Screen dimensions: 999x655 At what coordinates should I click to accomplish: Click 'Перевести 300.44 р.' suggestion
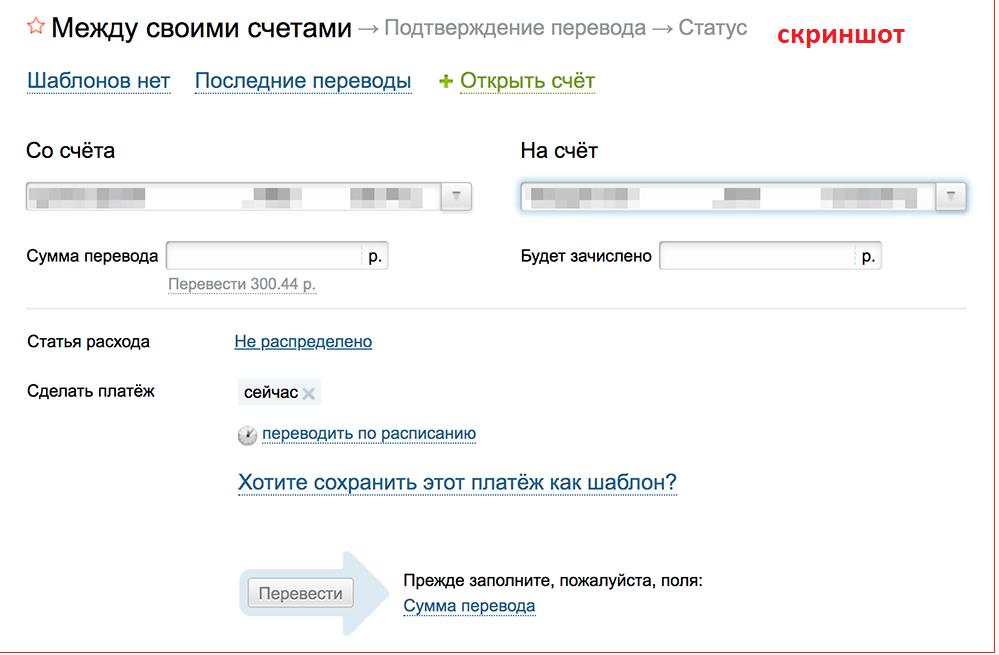pos(242,284)
